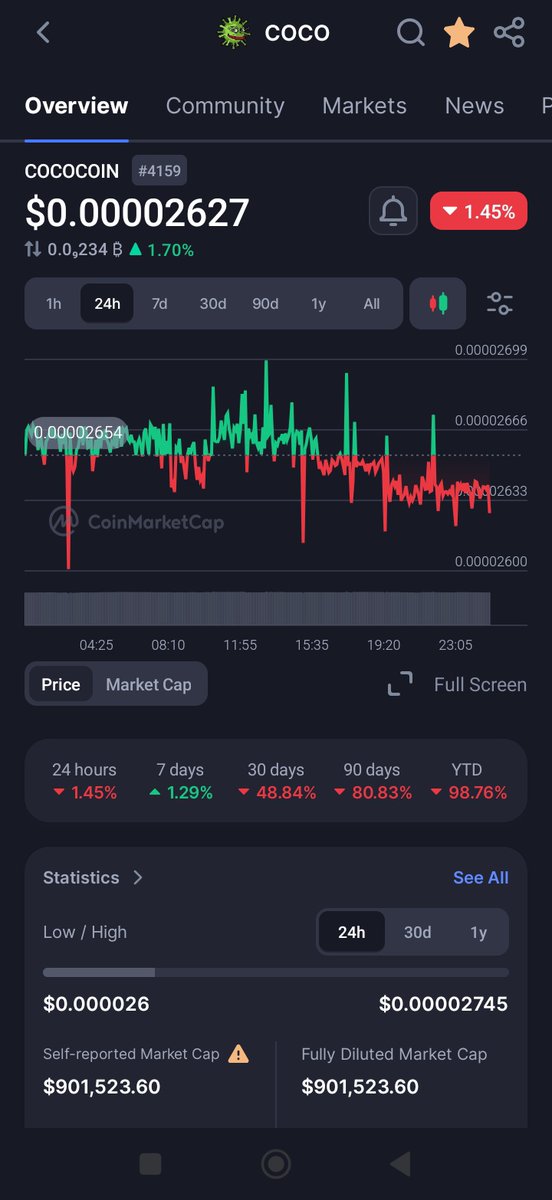Tap the price $0.00002627
This screenshot has height=1200, width=552.
click(x=137, y=213)
